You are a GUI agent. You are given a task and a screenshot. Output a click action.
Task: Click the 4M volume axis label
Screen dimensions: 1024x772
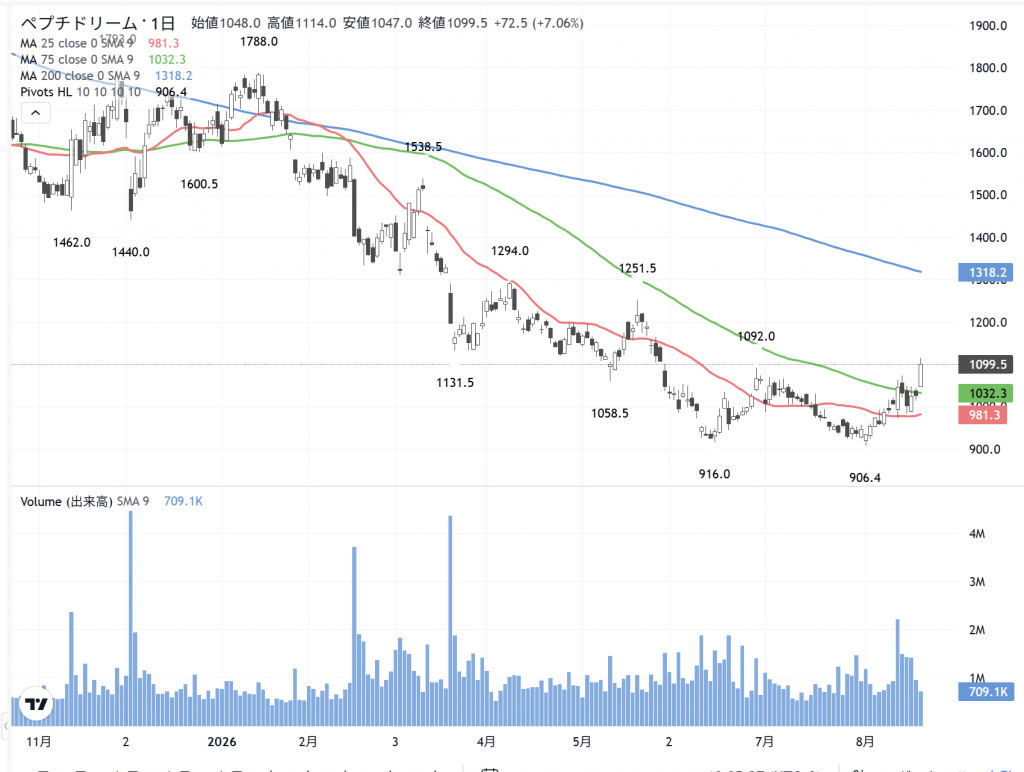click(x=977, y=534)
